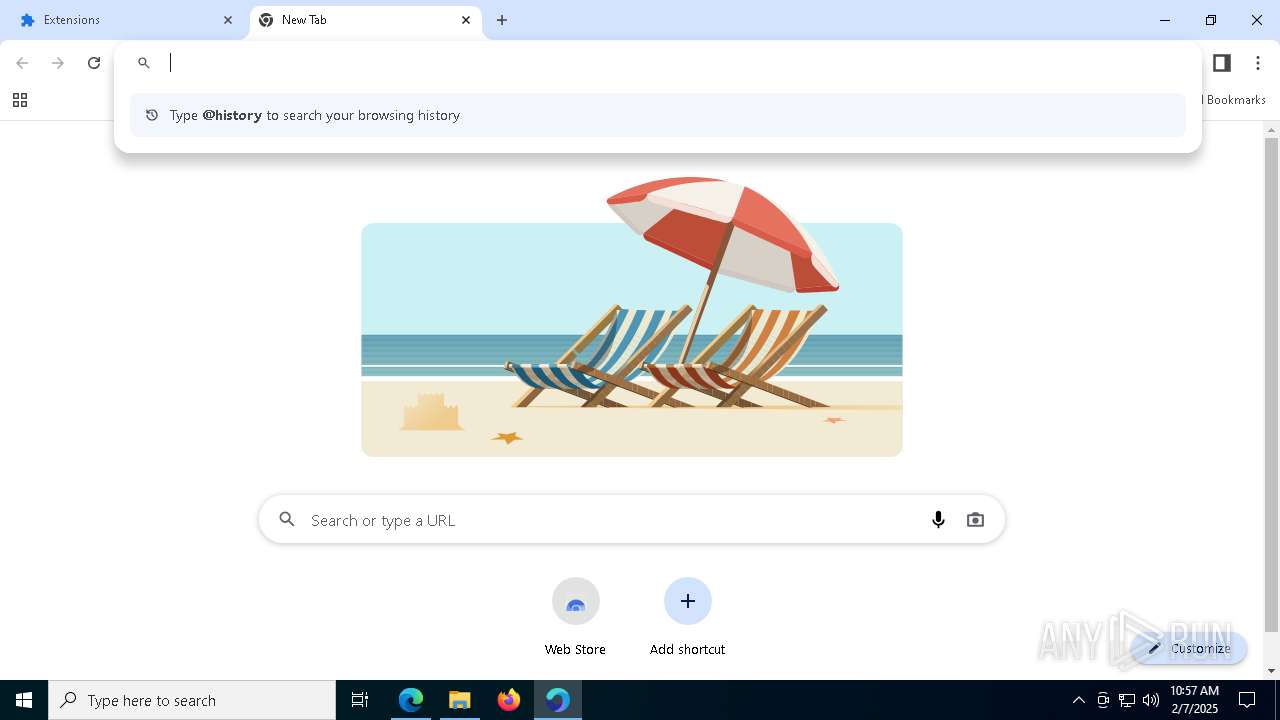
Task: Start voice search with microphone
Action: (938, 520)
